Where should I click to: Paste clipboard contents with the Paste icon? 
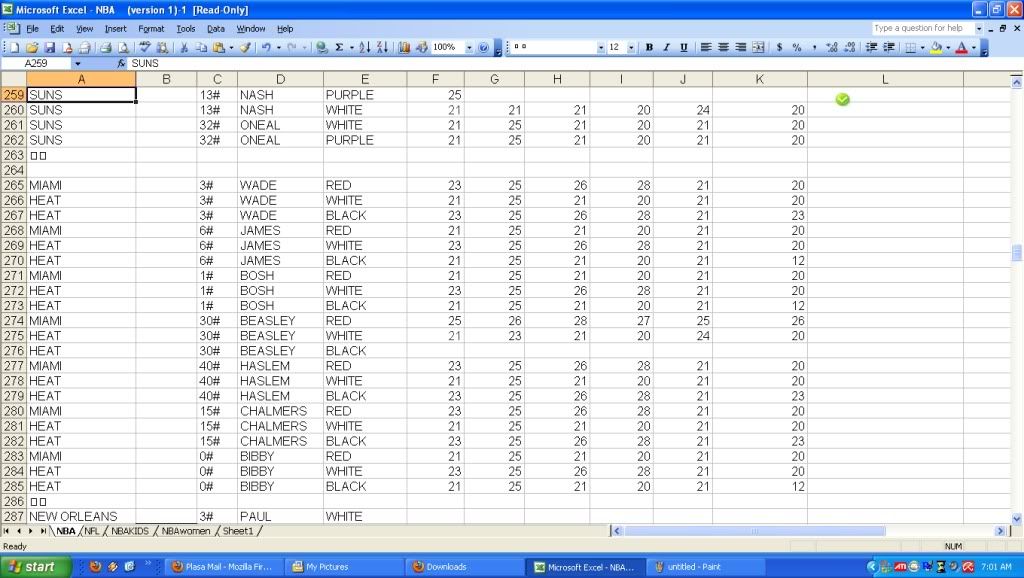pyautogui.click(x=219, y=48)
